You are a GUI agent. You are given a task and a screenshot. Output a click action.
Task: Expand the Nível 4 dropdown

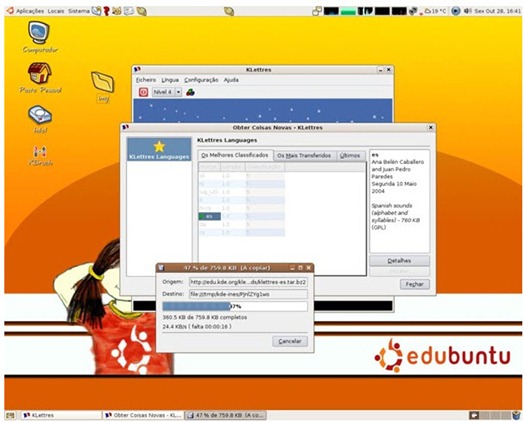pos(179,92)
